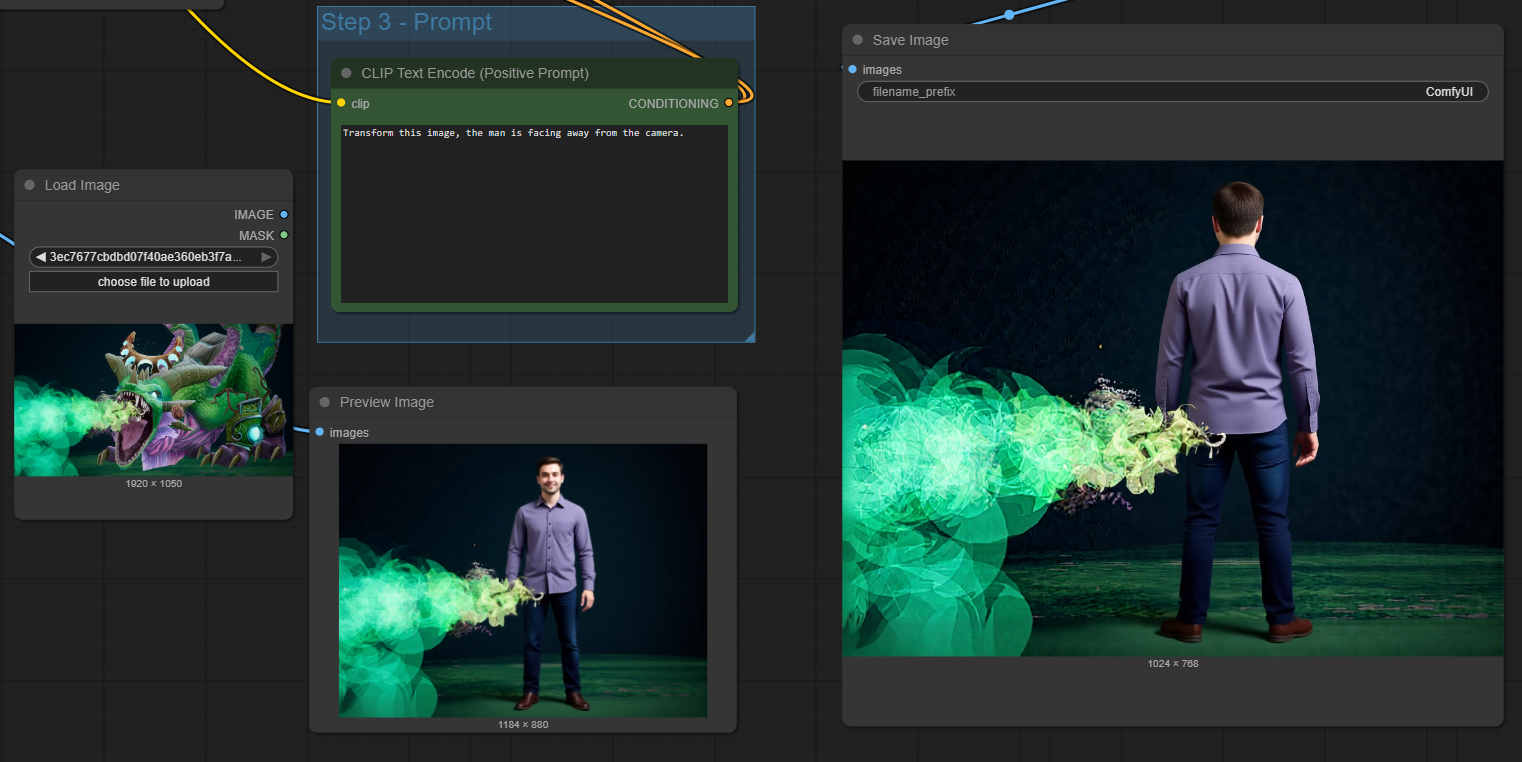The width and height of the screenshot is (1522, 762).
Task: Collapse the Preview Image node via its dot
Action: point(325,402)
